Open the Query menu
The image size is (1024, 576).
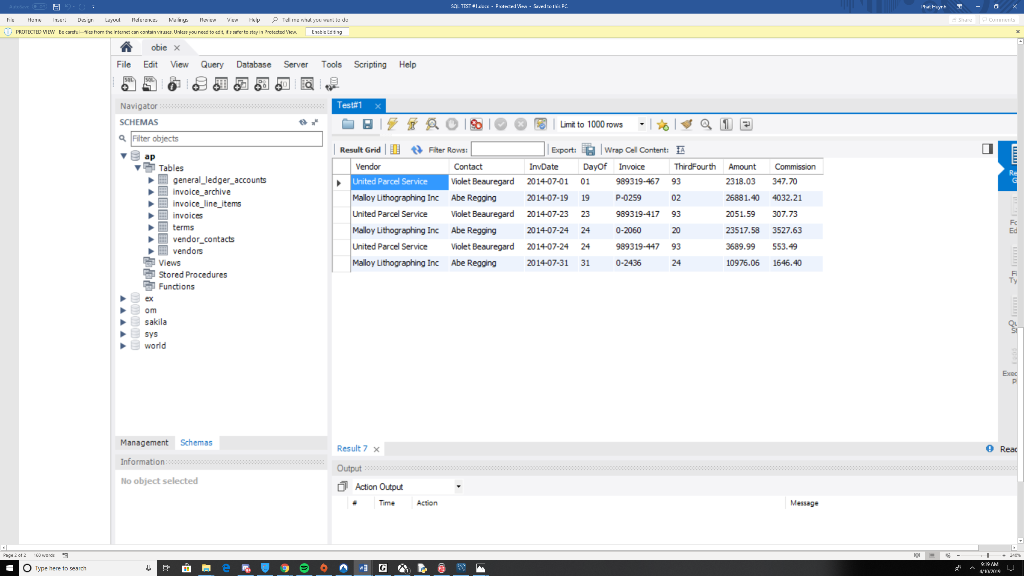tap(212, 64)
